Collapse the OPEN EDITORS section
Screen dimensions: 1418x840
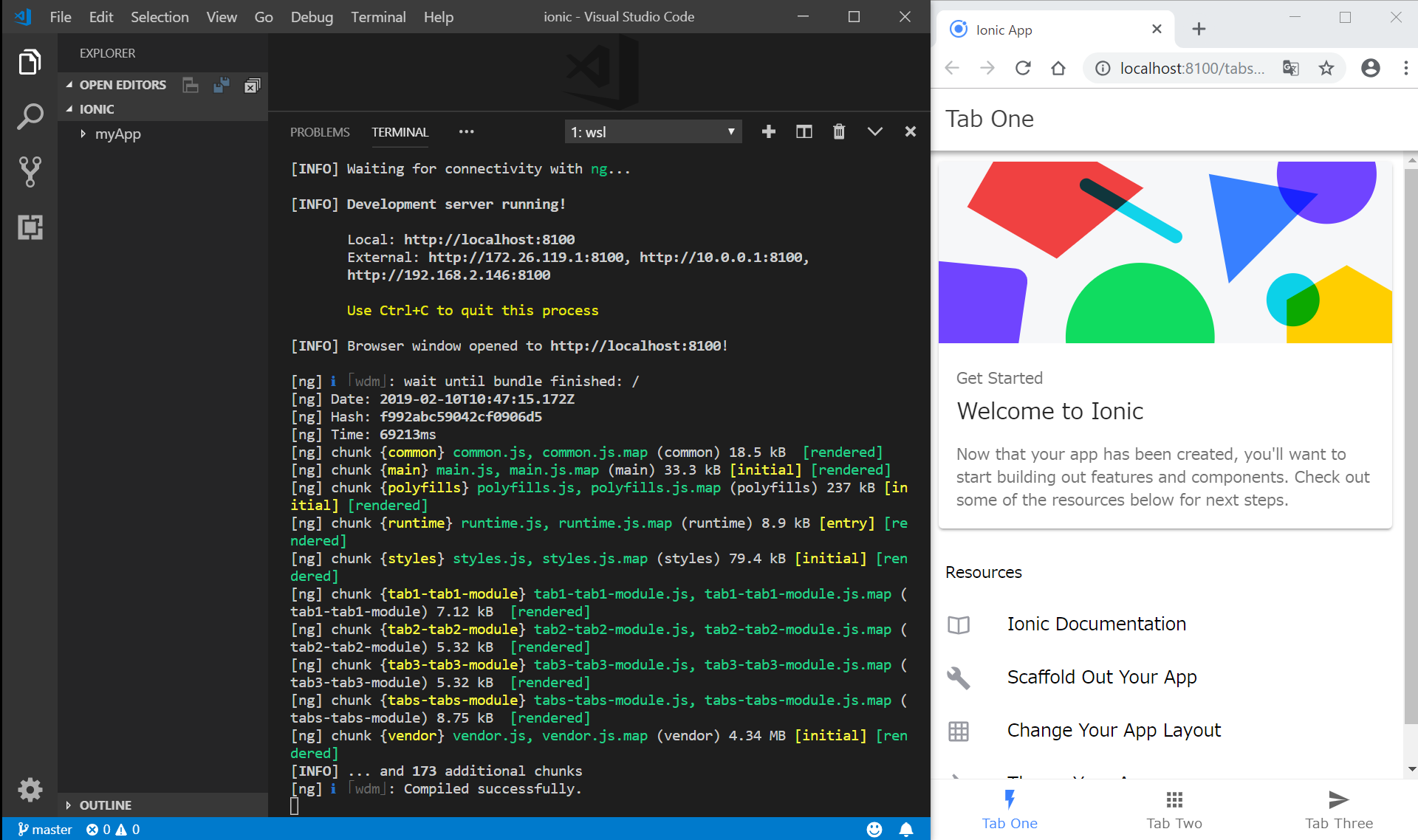point(122,85)
